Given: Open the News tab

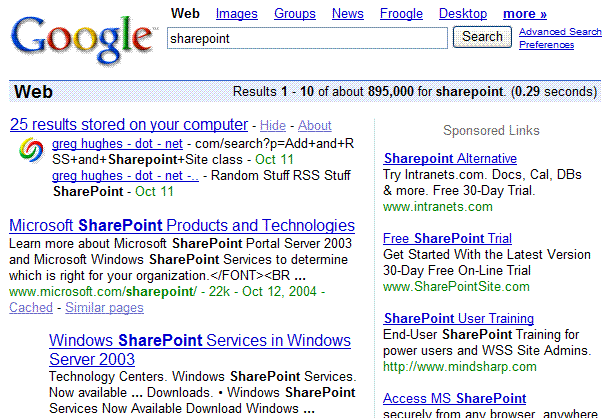Looking at the screenshot, I should (x=348, y=14).
